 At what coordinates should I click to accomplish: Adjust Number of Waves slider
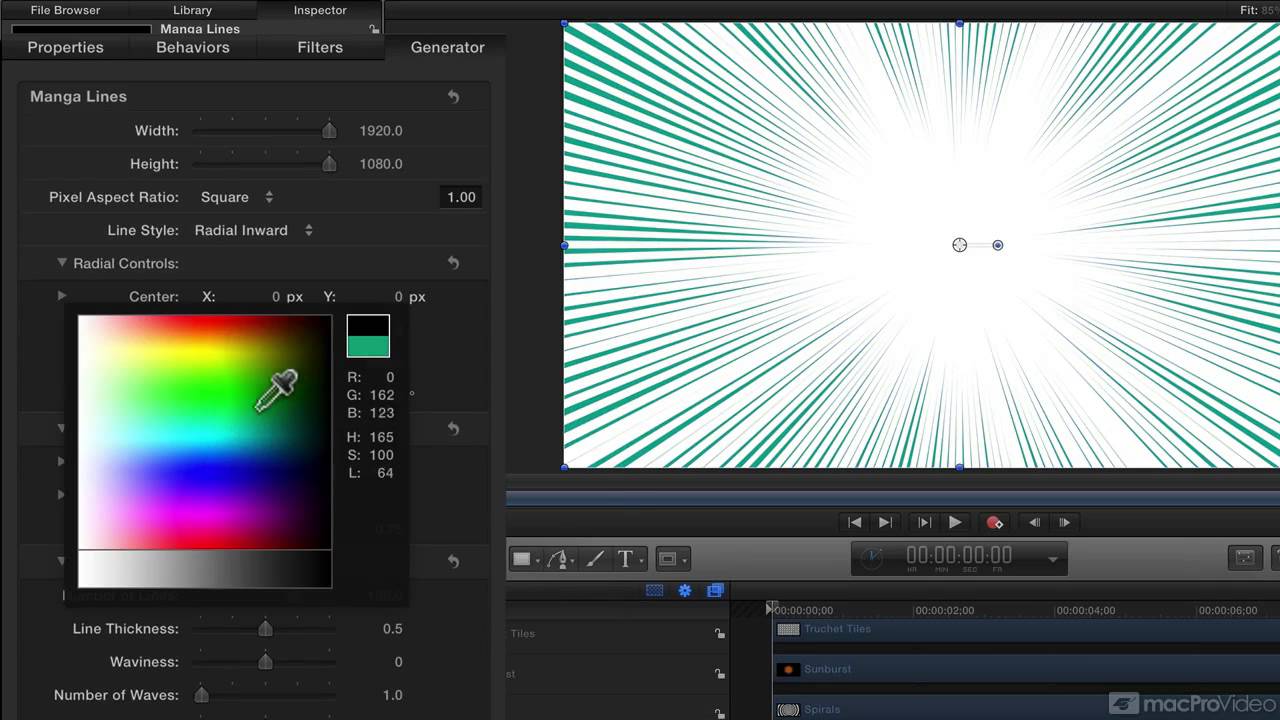tap(201, 695)
